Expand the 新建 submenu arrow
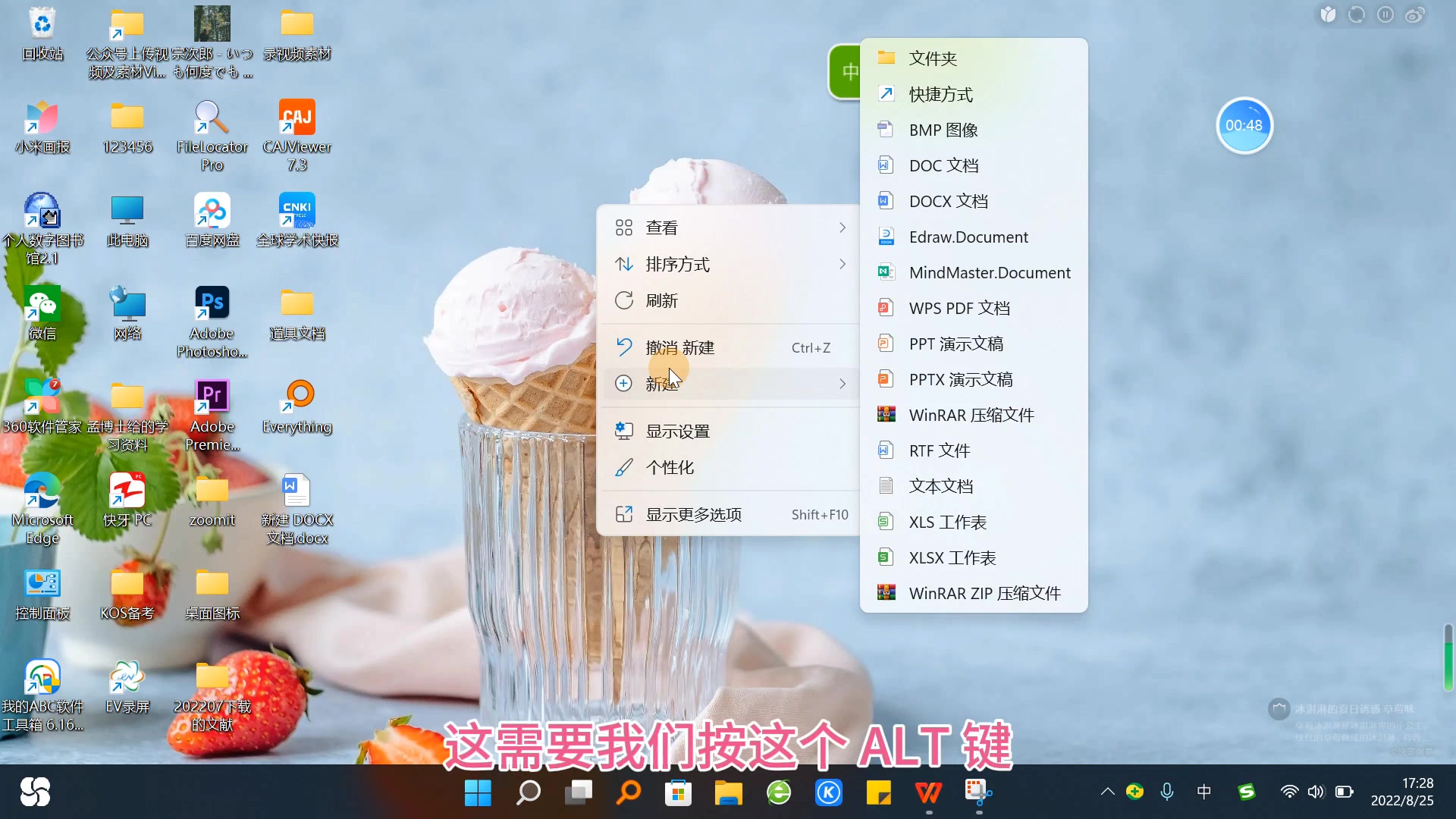Screen dimensions: 1456x819 843,384
